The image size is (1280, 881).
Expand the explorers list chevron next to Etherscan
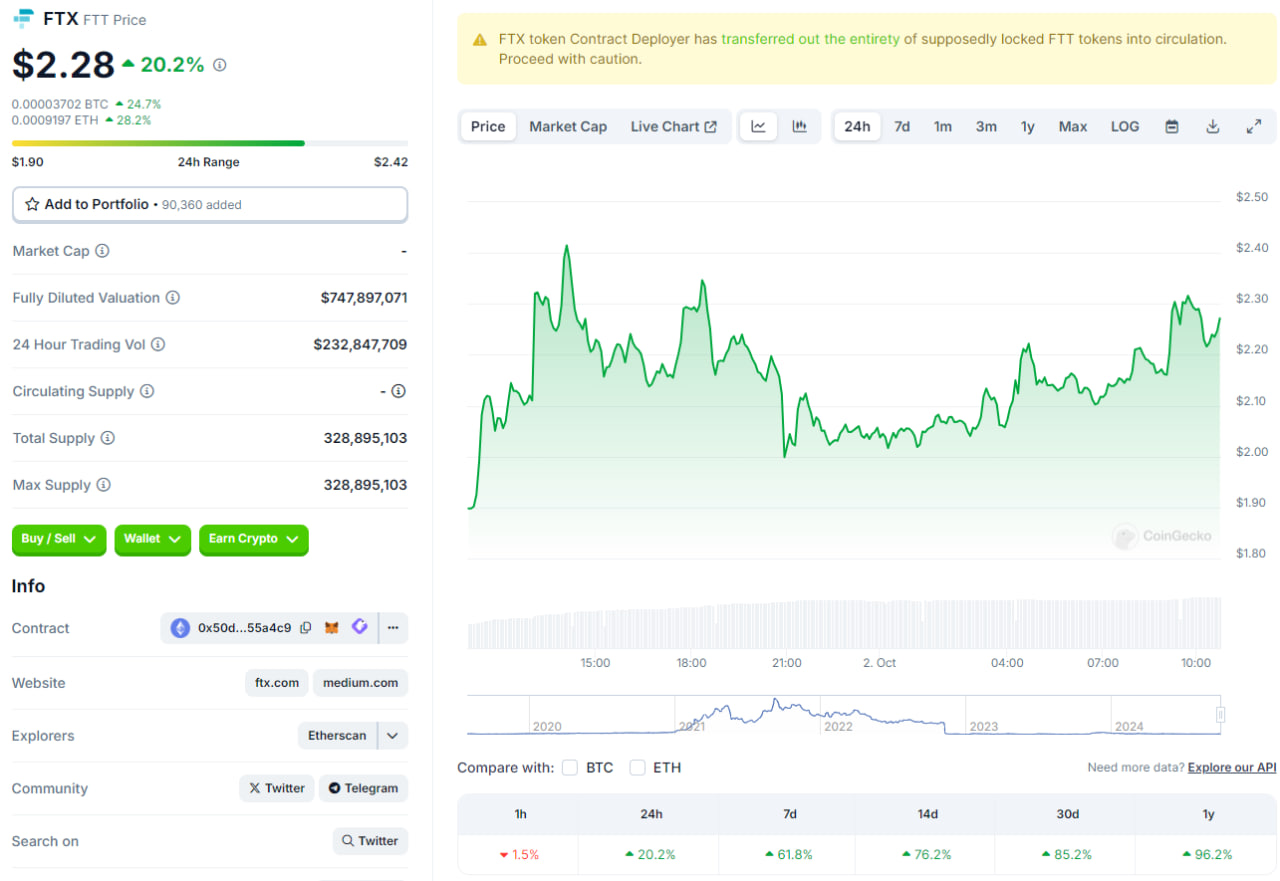tap(393, 736)
